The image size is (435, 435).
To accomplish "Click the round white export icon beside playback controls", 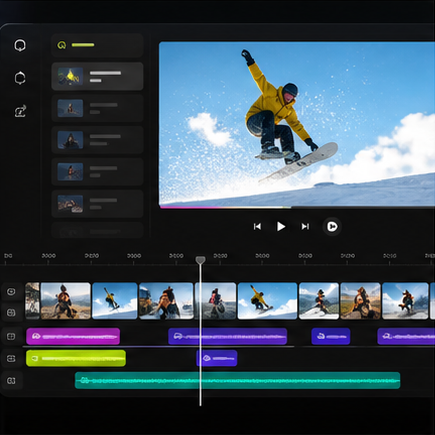I will (x=332, y=227).
